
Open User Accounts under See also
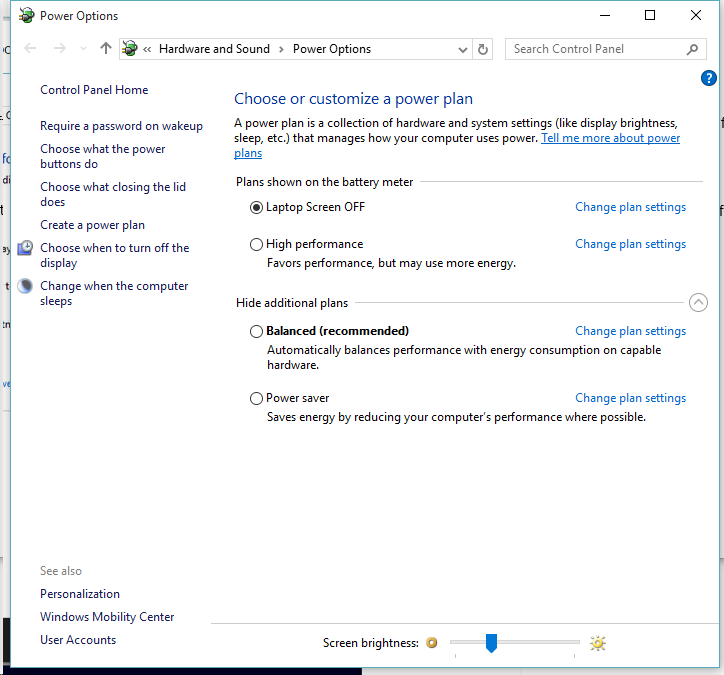point(78,640)
